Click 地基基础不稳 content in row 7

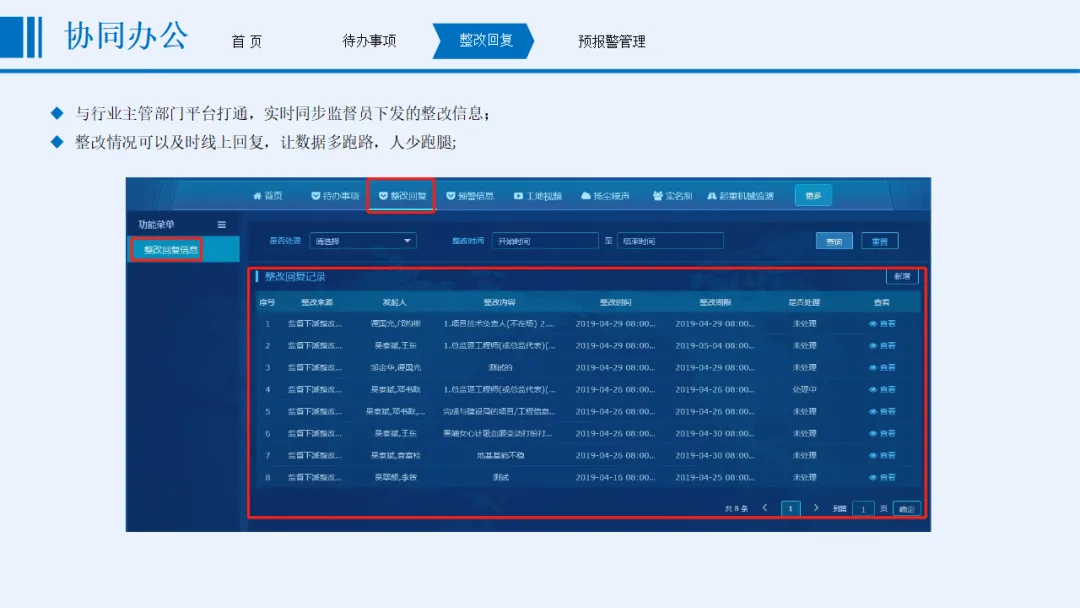(500, 456)
